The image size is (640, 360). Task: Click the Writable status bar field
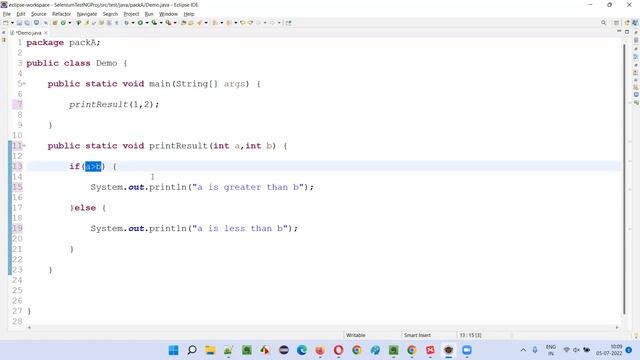[356, 335]
